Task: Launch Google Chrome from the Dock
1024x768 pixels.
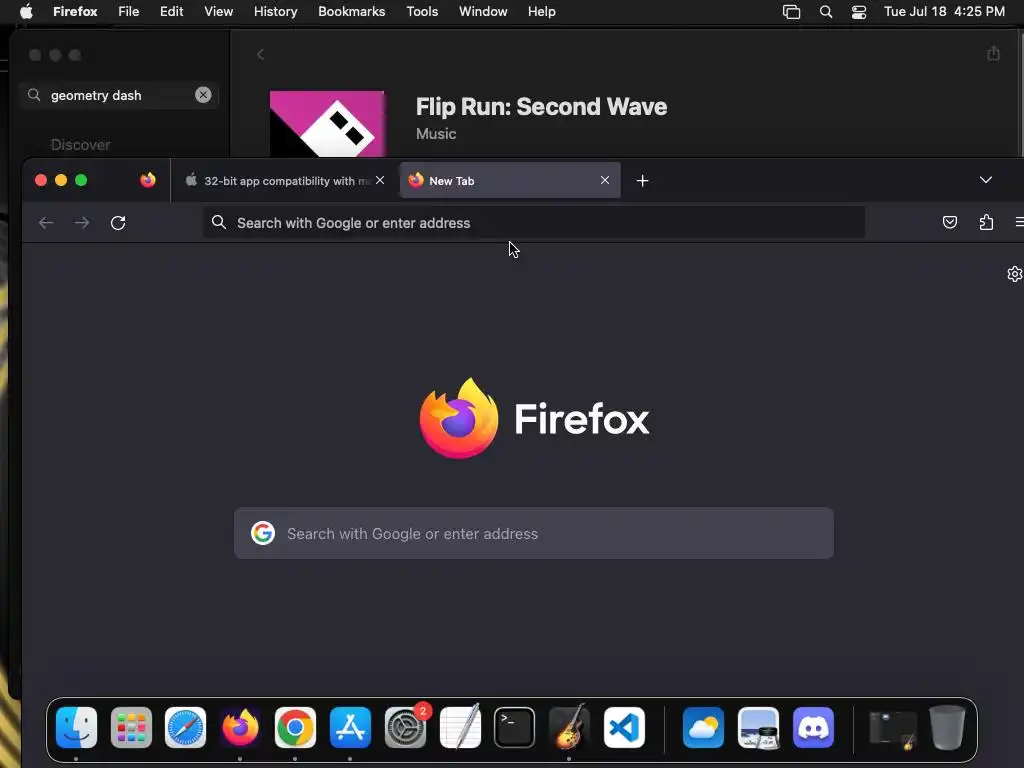Action: tap(295, 728)
